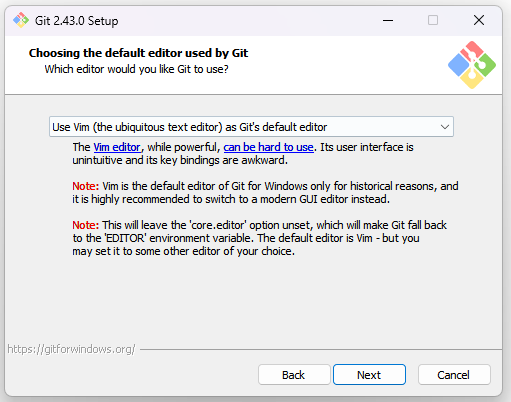Viewport: 511px width, 402px height.
Task: Click the note 'Vim is the default editor of Git for Windows'
Action: [265, 193]
